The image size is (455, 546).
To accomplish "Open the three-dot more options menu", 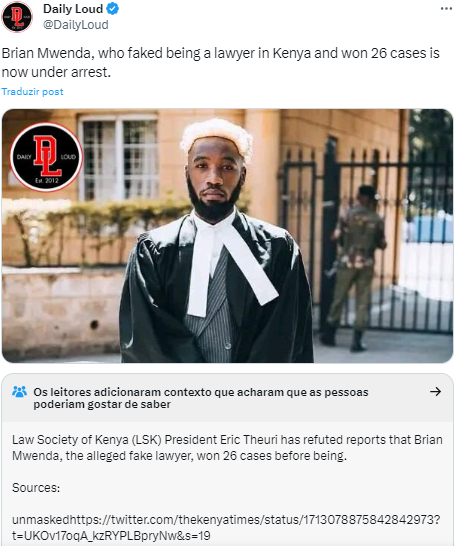I will point(446,8).
